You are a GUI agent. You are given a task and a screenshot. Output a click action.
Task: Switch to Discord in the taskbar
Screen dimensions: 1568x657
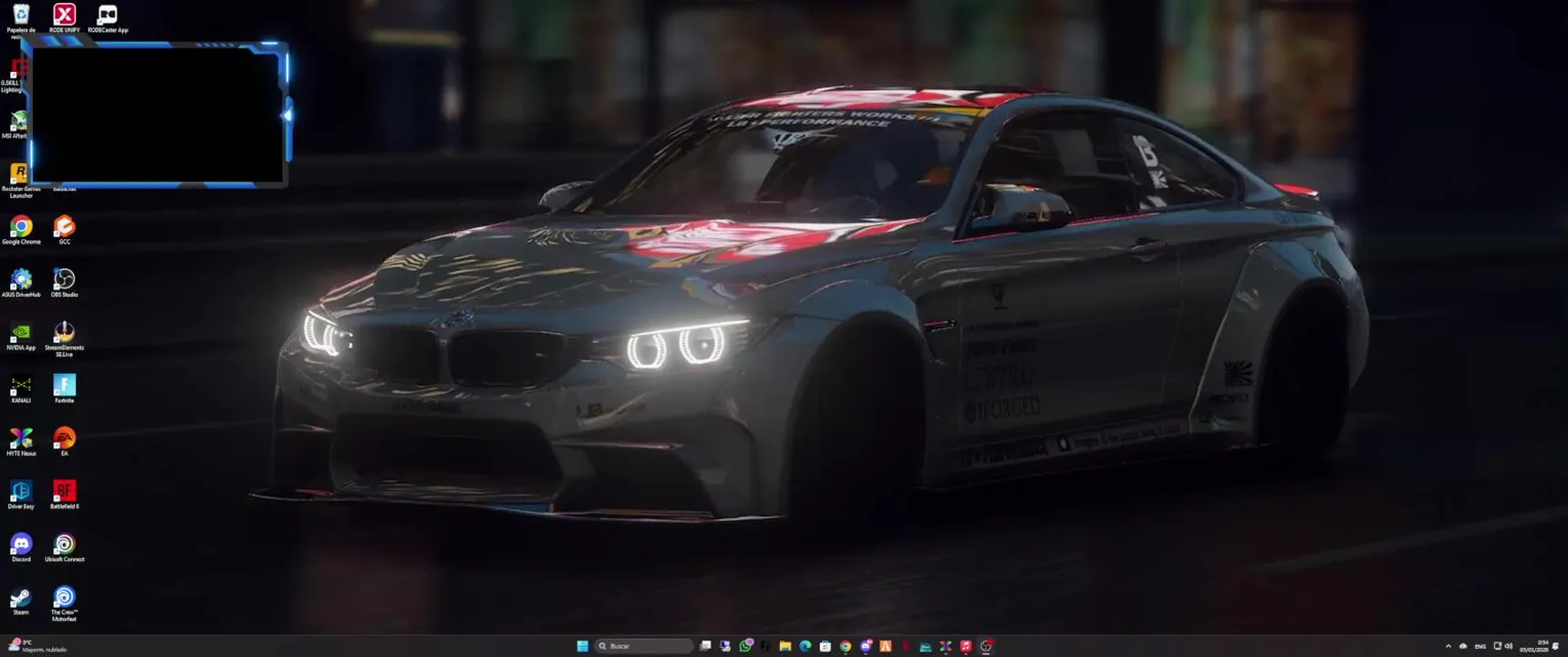point(866,646)
